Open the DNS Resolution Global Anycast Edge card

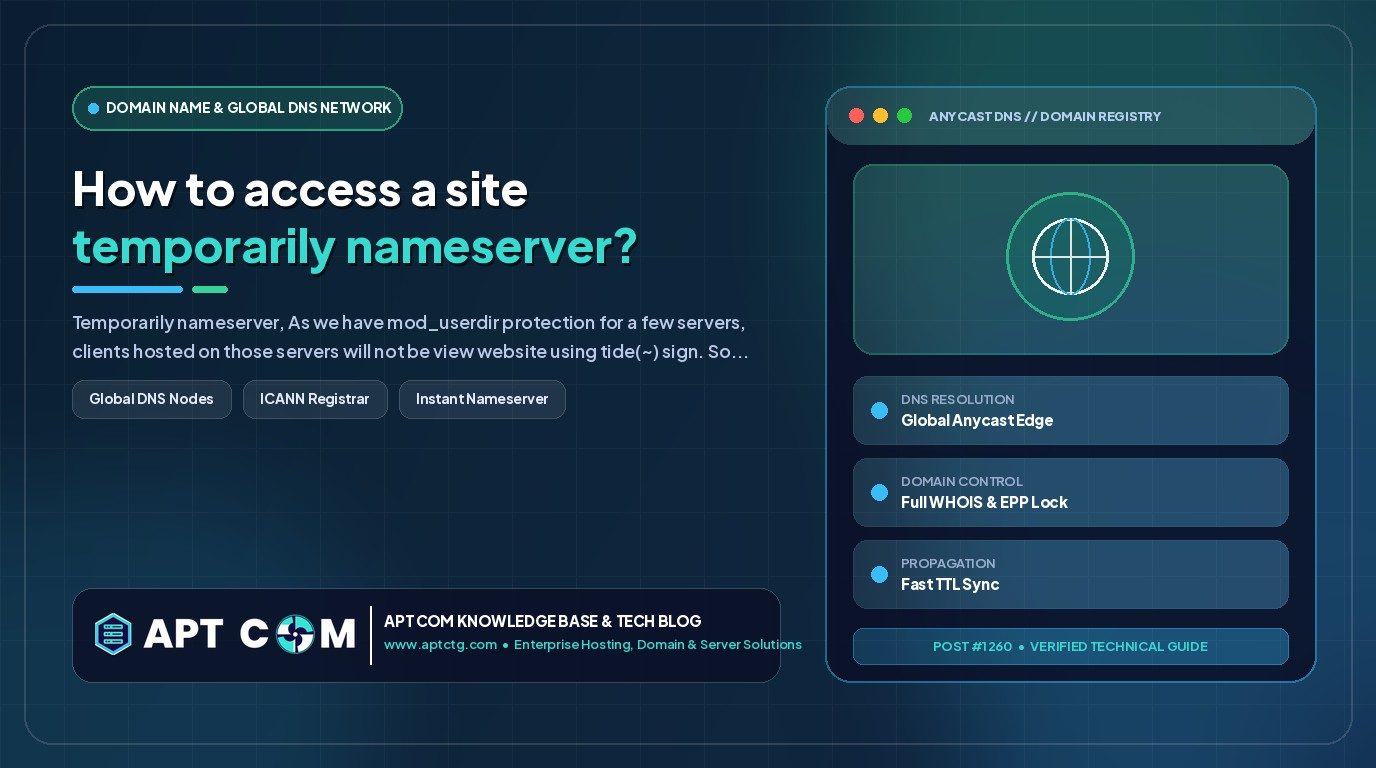point(1070,410)
